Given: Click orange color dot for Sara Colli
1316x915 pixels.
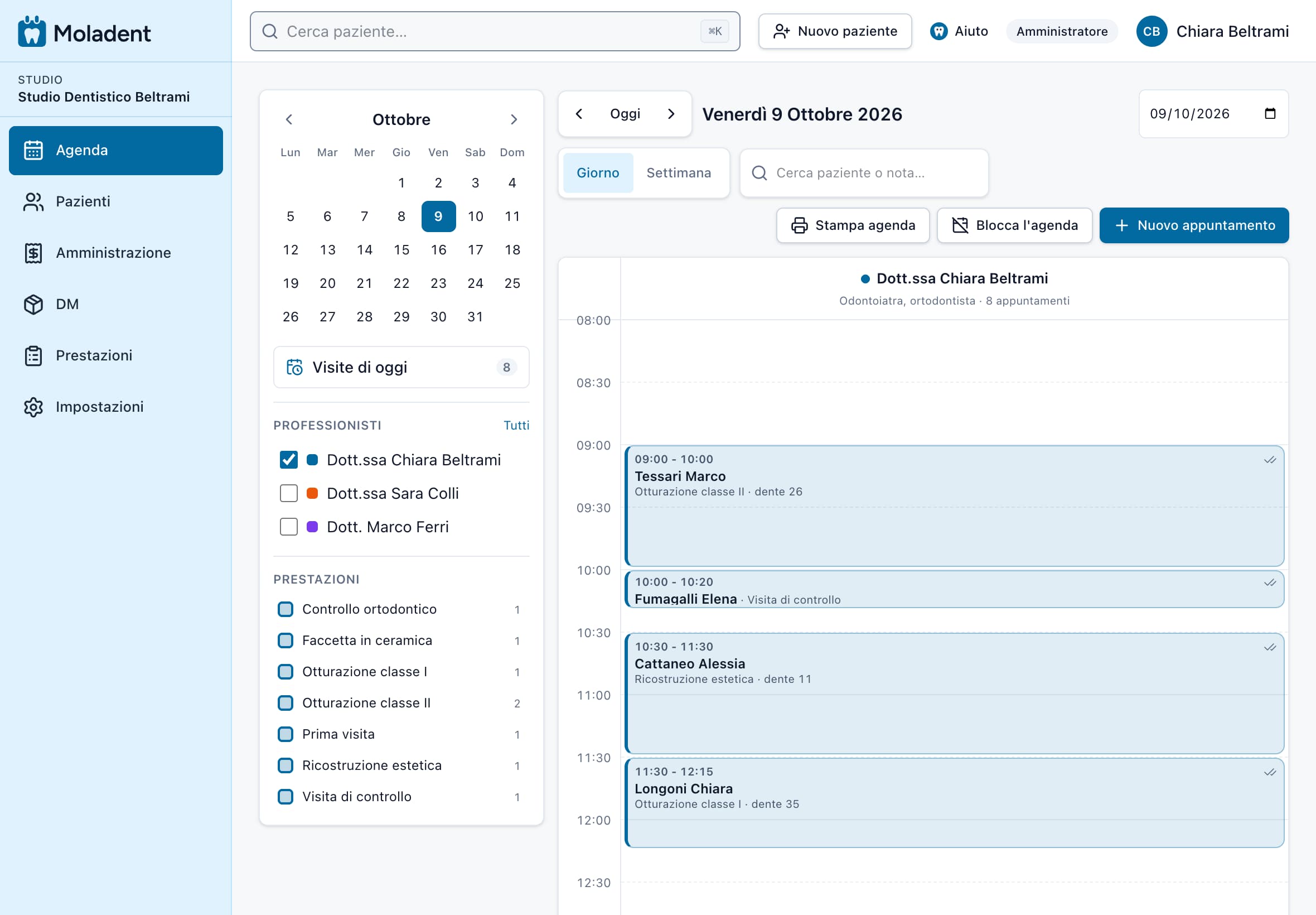Looking at the screenshot, I should coord(312,493).
